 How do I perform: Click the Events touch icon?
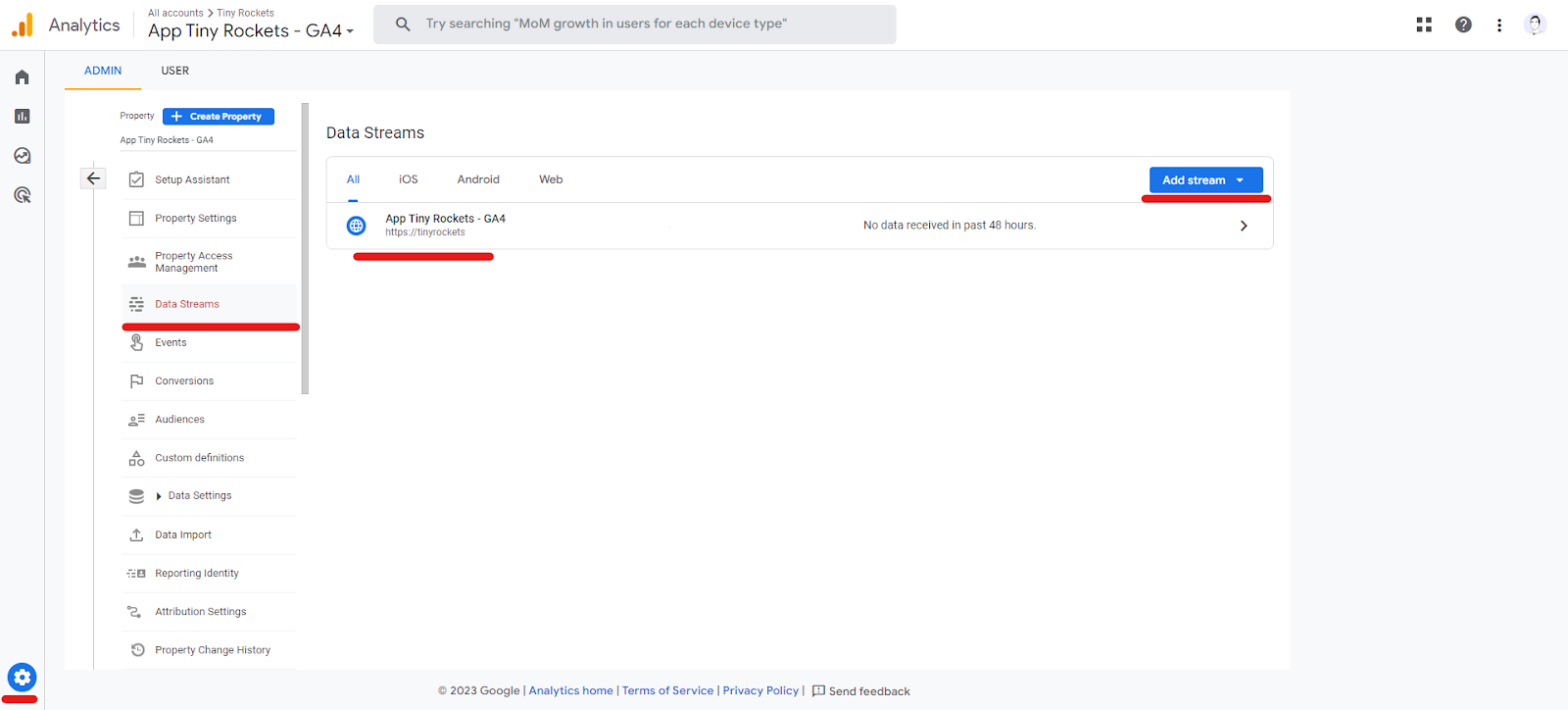coord(136,342)
